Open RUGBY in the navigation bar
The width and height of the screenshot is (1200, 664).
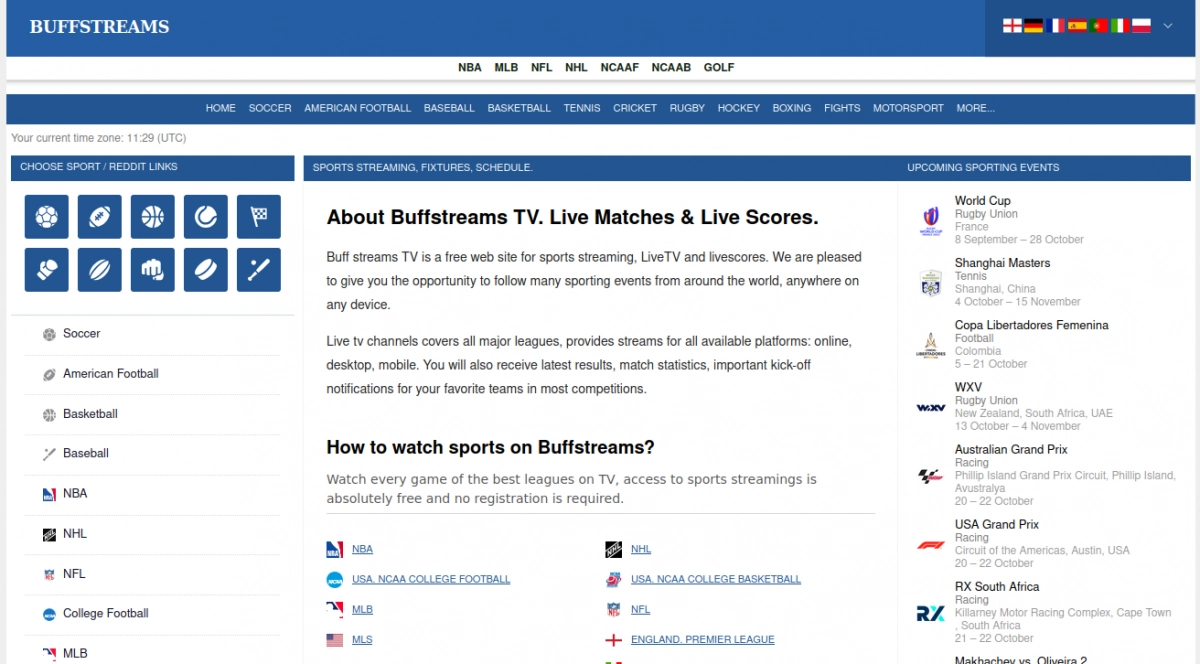pyautogui.click(x=687, y=108)
